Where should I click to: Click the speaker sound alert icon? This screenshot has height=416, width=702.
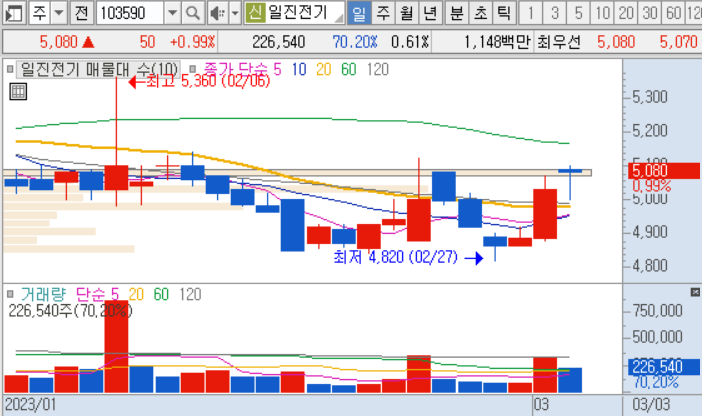[x=218, y=13]
